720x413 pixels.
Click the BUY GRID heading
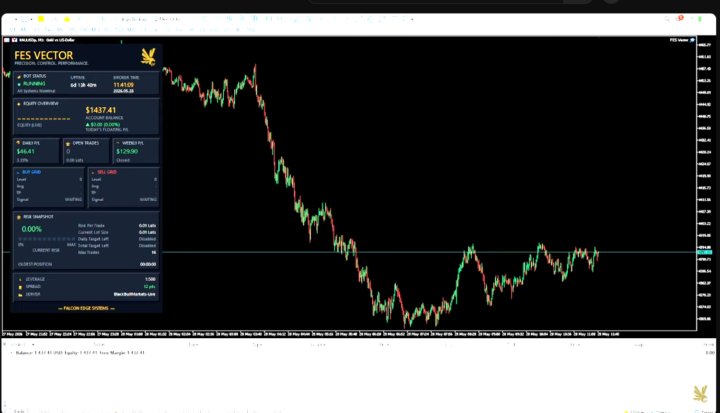(31, 172)
